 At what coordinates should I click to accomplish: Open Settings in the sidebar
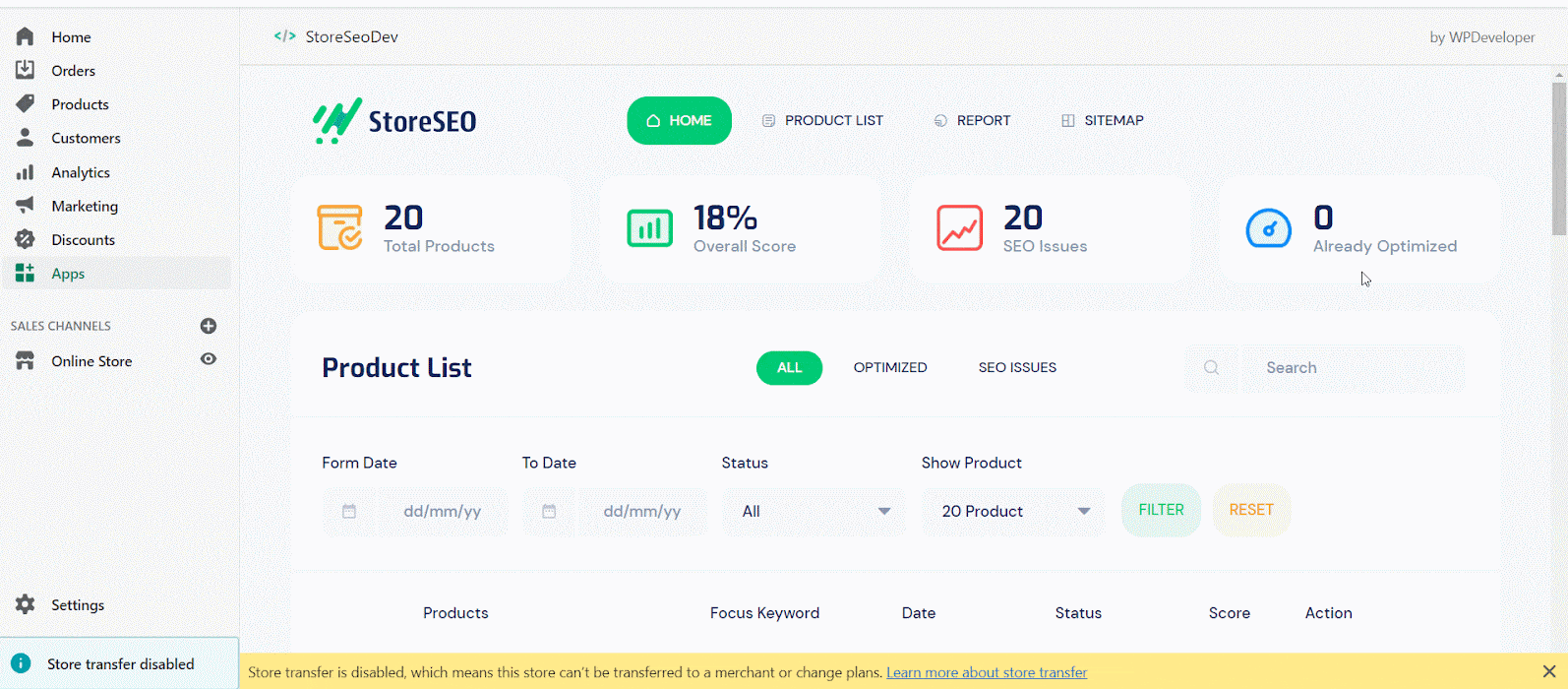78,604
